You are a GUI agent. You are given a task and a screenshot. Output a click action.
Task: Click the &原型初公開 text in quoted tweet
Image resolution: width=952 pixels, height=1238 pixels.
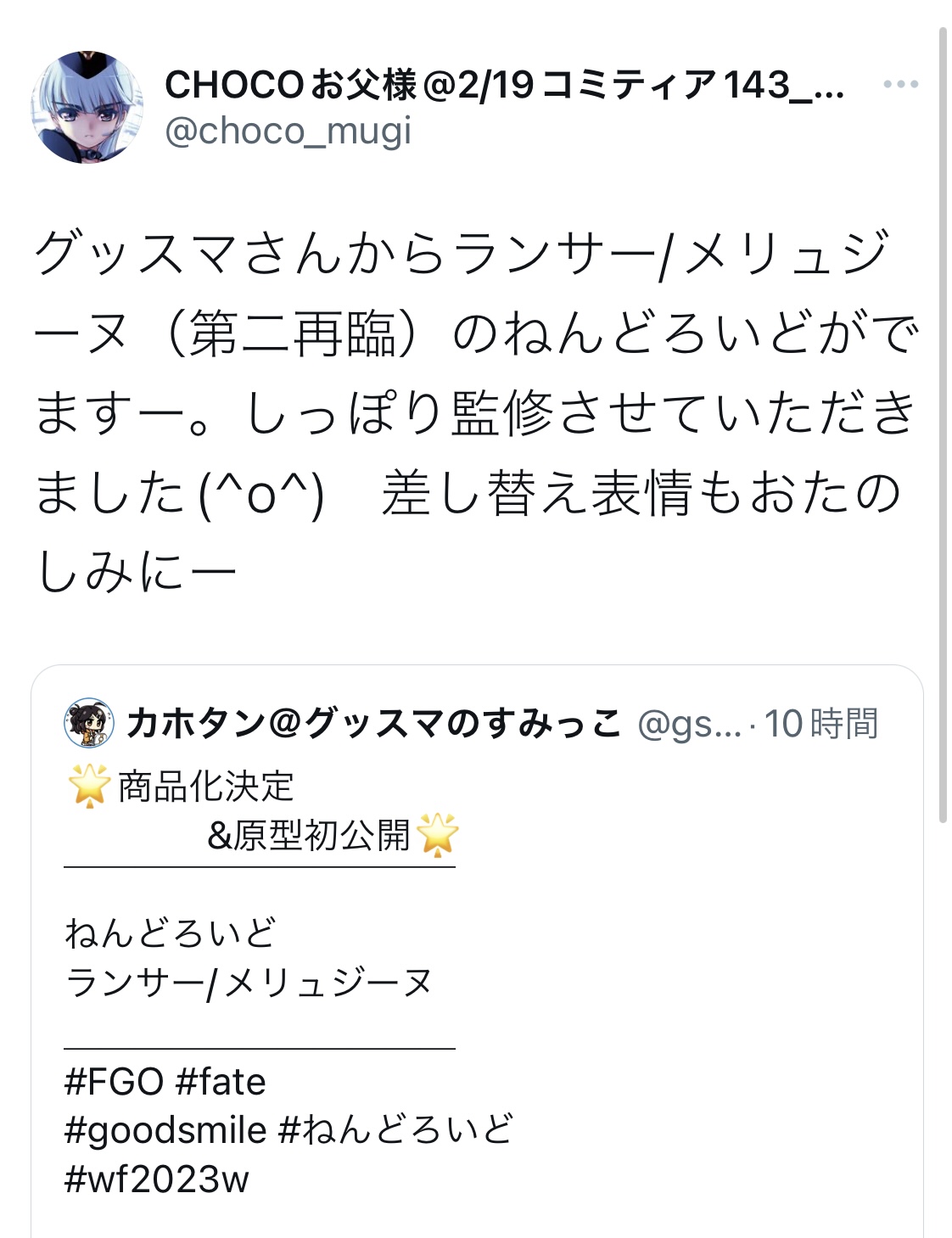(x=309, y=836)
